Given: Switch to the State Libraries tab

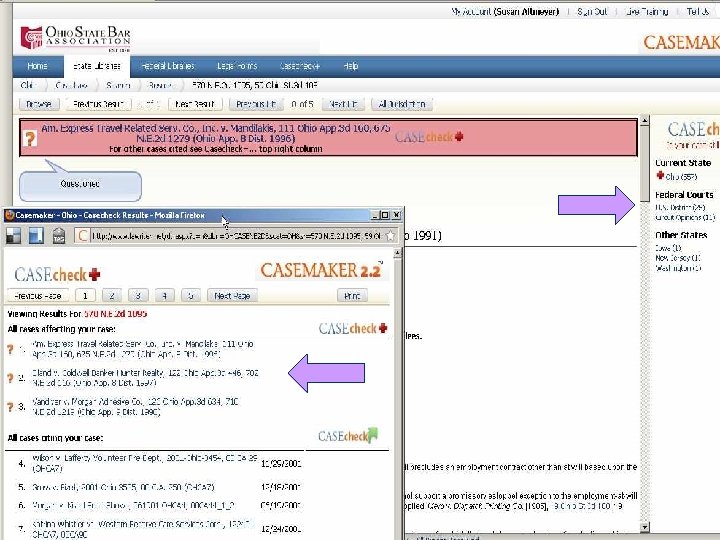Looking at the screenshot, I should click(x=97, y=66).
